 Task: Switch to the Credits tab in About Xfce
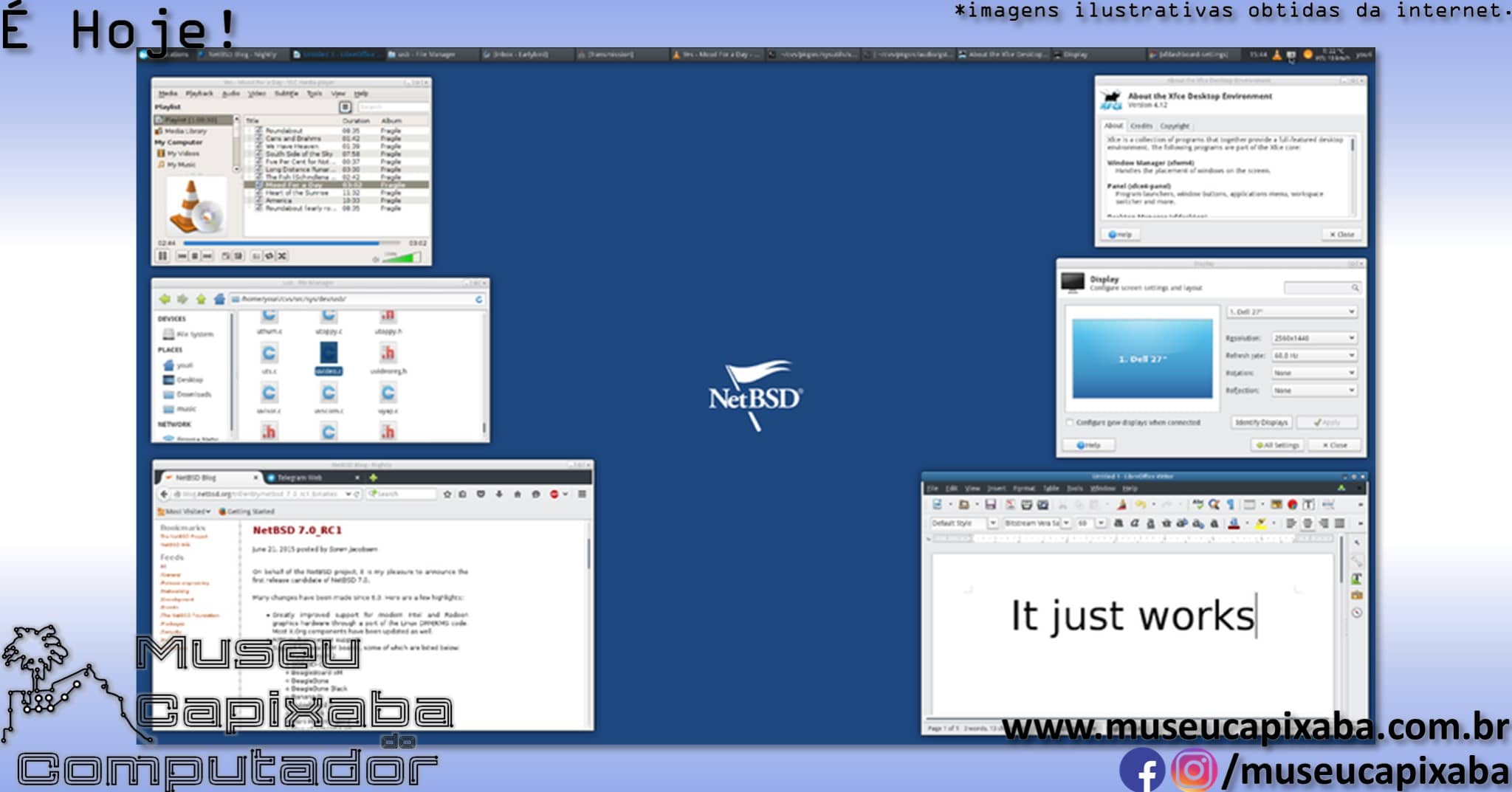(x=1141, y=126)
